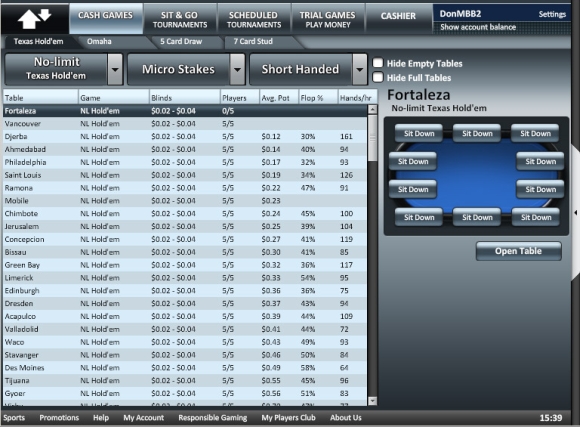The width and height of the screenshot is (580, 427).
Task: Open the Sports link in footer
Action: coord(14,418)
